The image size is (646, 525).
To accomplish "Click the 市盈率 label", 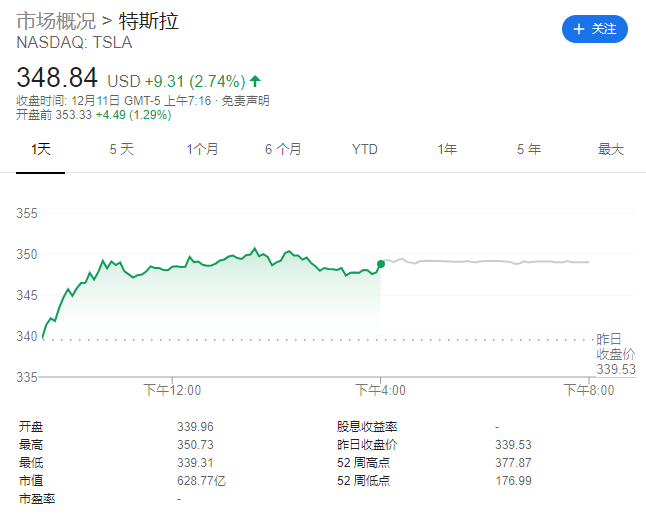I will coord(37,499).
